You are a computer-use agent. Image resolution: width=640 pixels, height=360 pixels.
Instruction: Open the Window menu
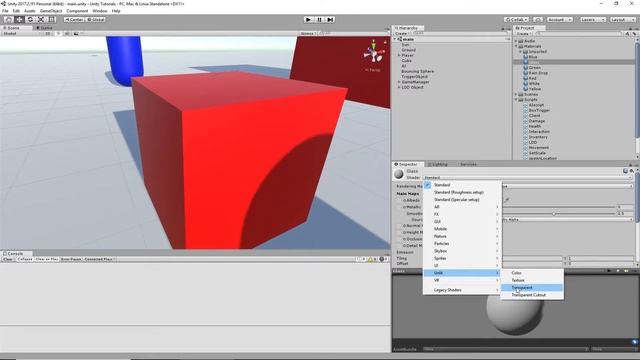pos(100,11)
